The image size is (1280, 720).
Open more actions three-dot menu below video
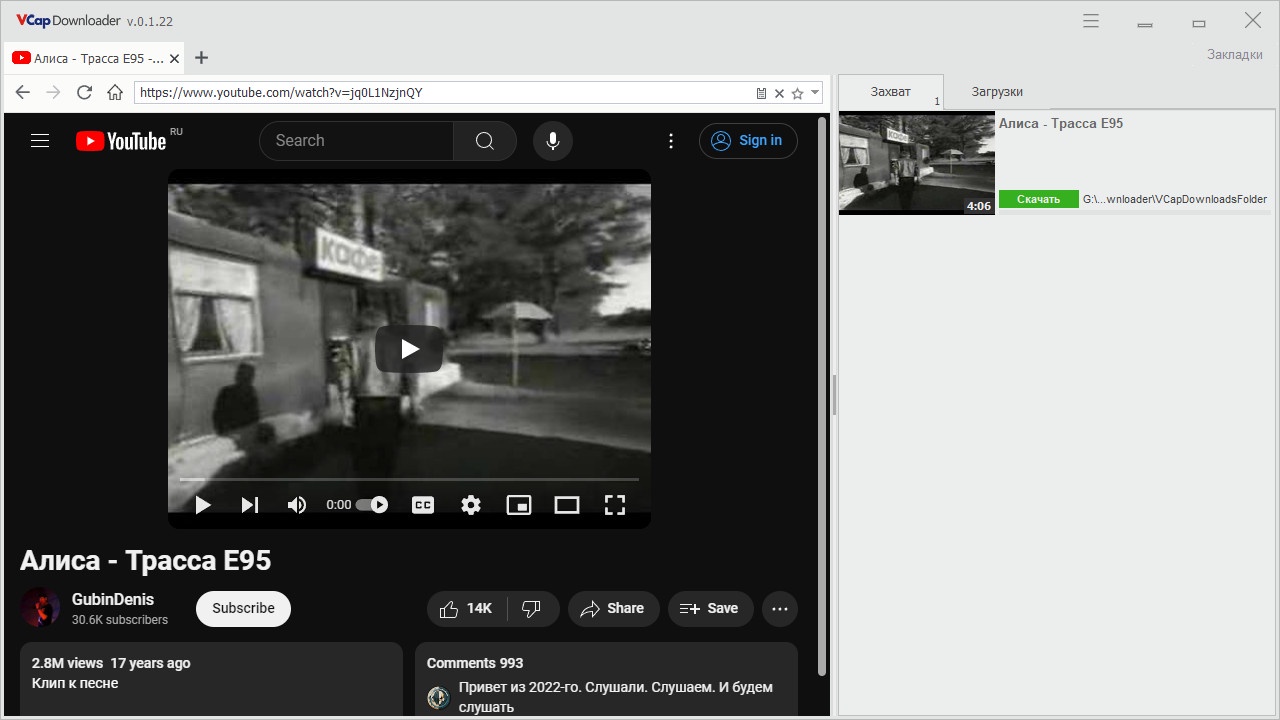[x=780, y=608]
